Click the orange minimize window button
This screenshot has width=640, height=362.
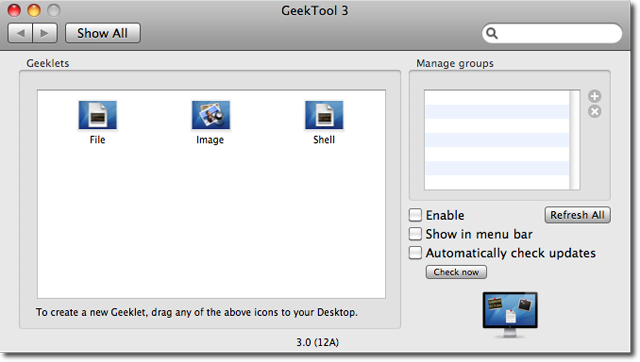click(x=34, y=10)
